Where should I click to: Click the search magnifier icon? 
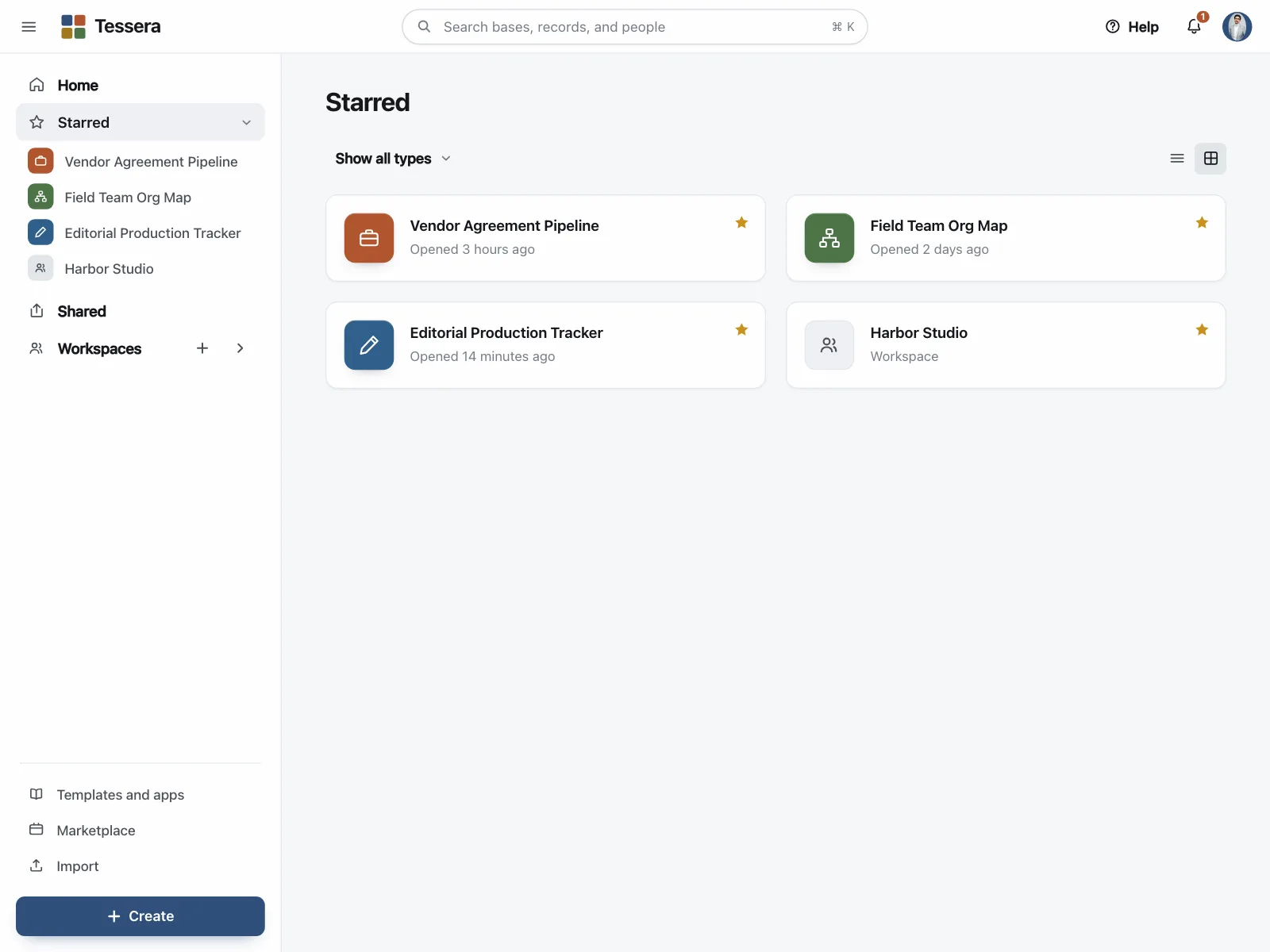[425, 27]
